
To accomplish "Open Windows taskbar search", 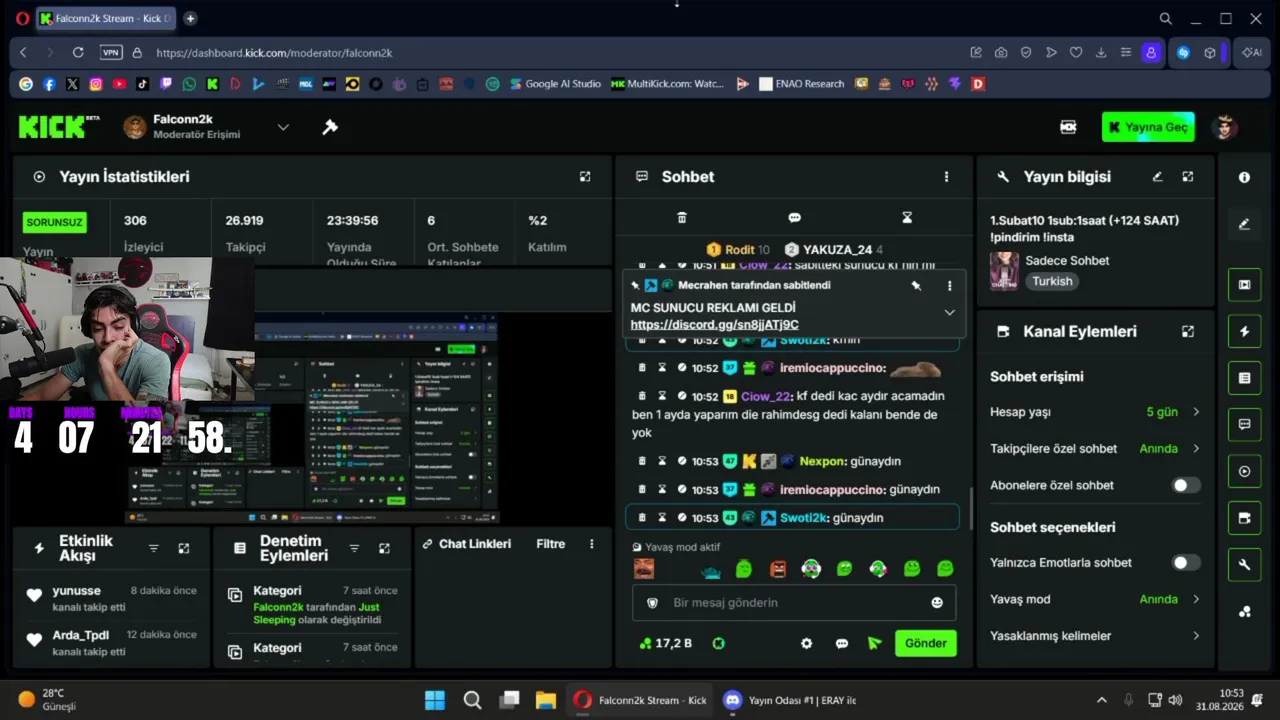I will click(x=472, y=700).
